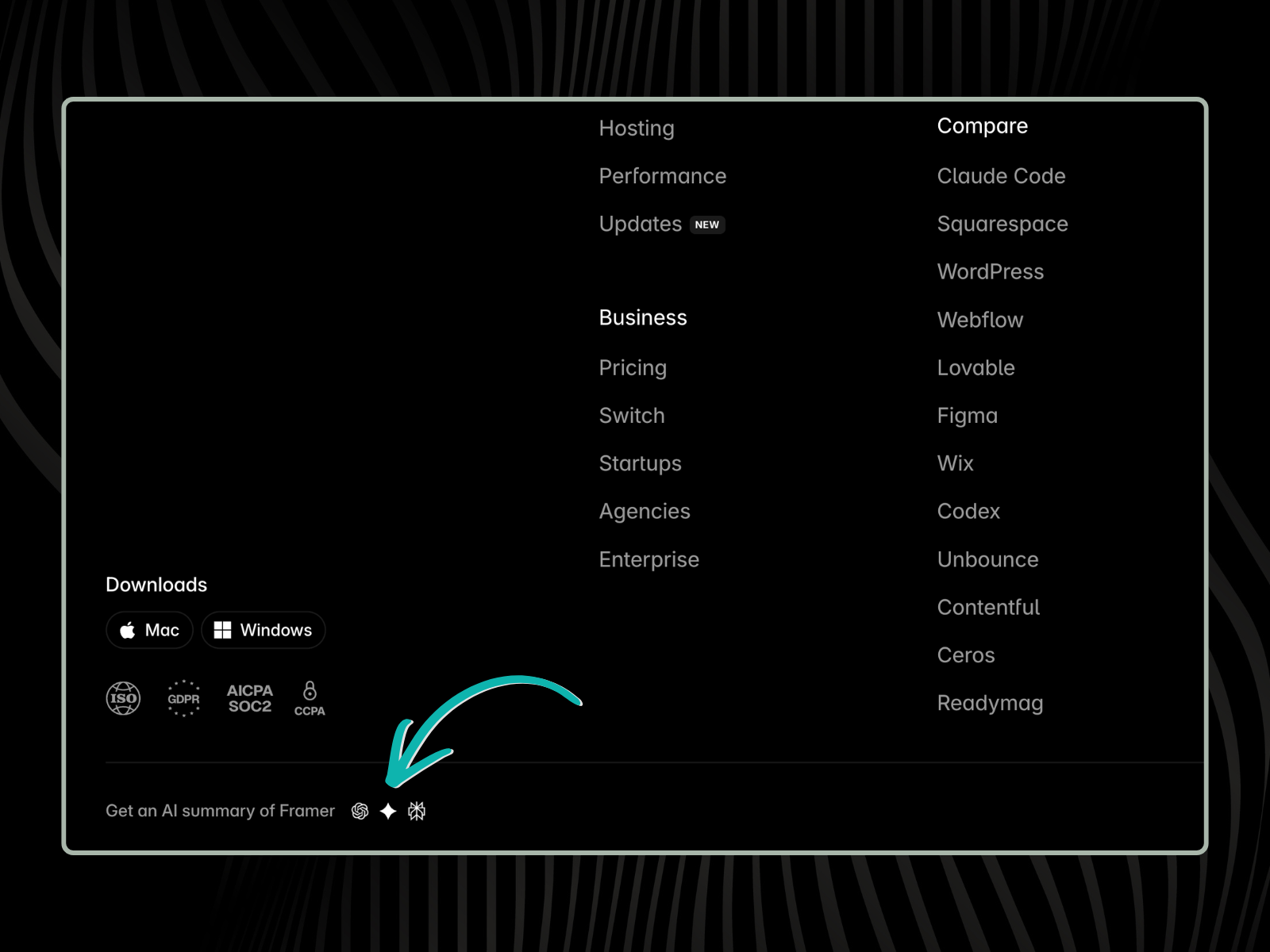1270x952 pixels.
Task: Click the ISO certification badge
Action: [124, 698]
